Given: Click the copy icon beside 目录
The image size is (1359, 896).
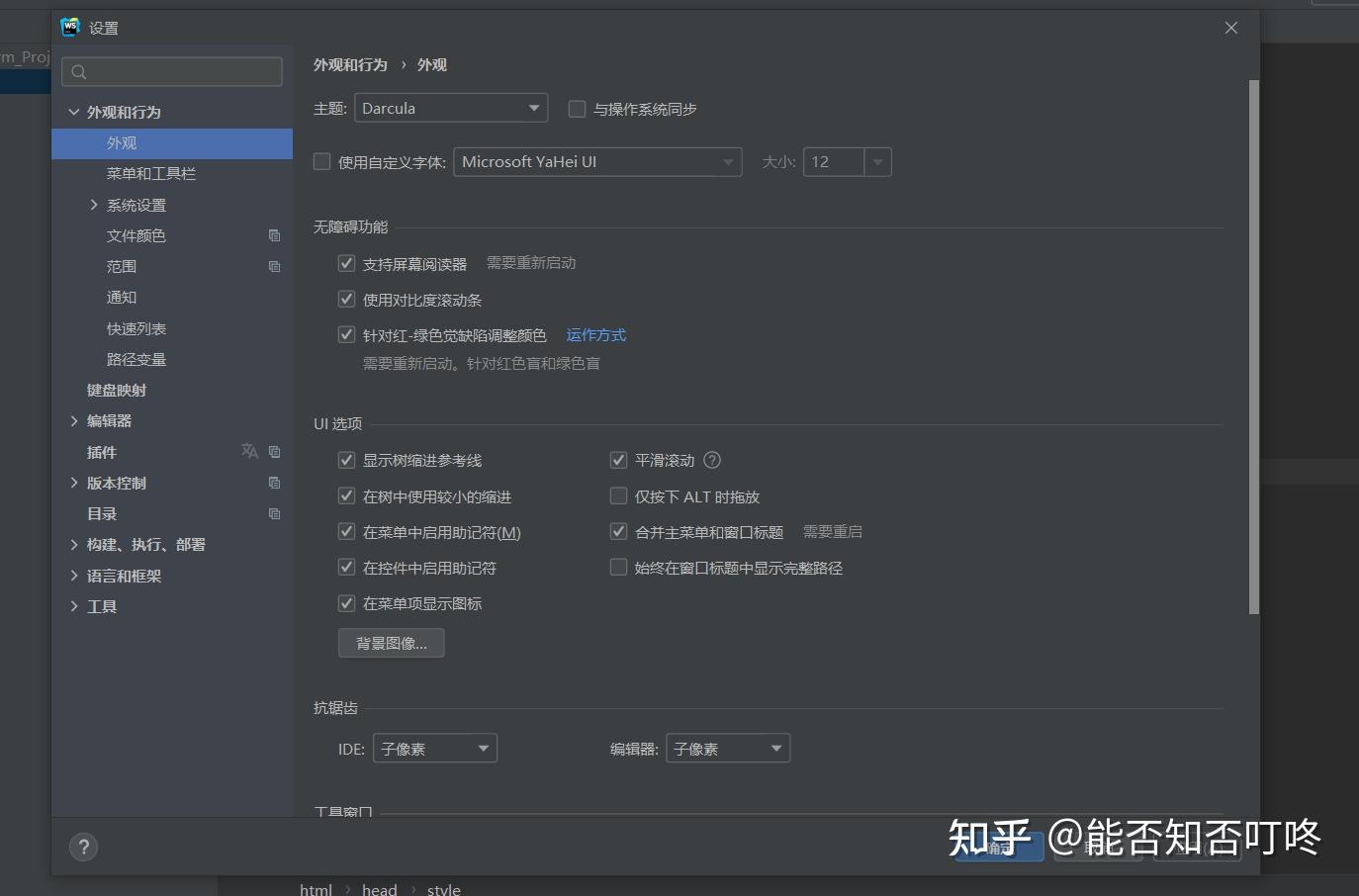Looking at the screenshot, I should tap(274, 513).
